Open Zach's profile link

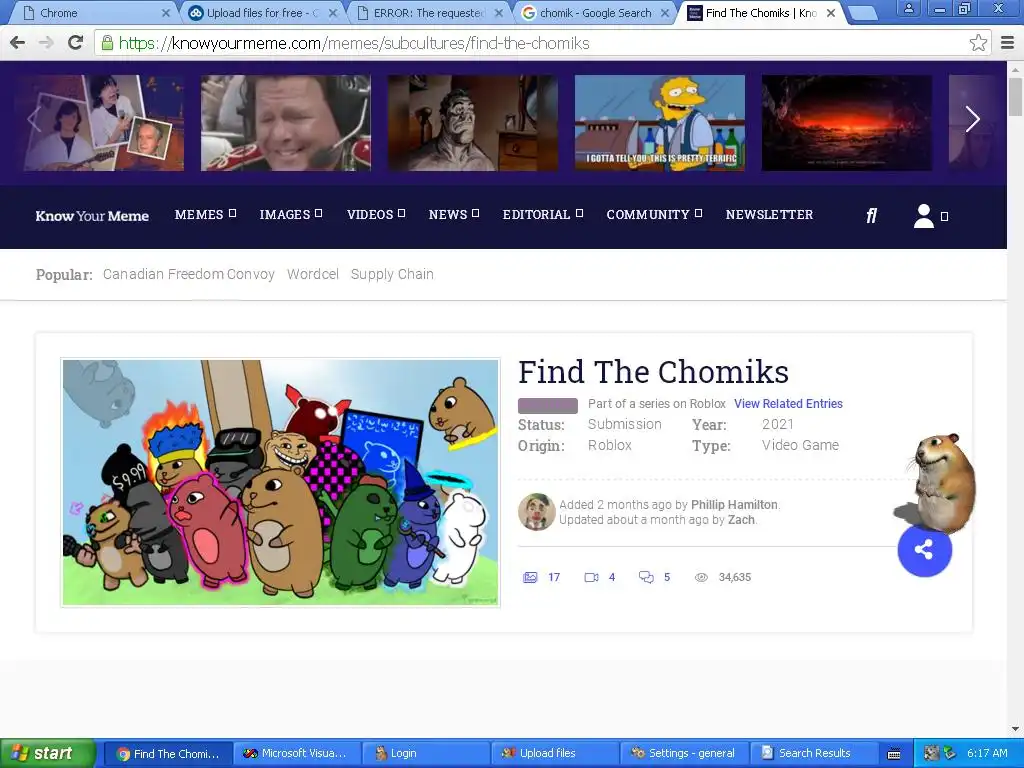click(741, 520)
